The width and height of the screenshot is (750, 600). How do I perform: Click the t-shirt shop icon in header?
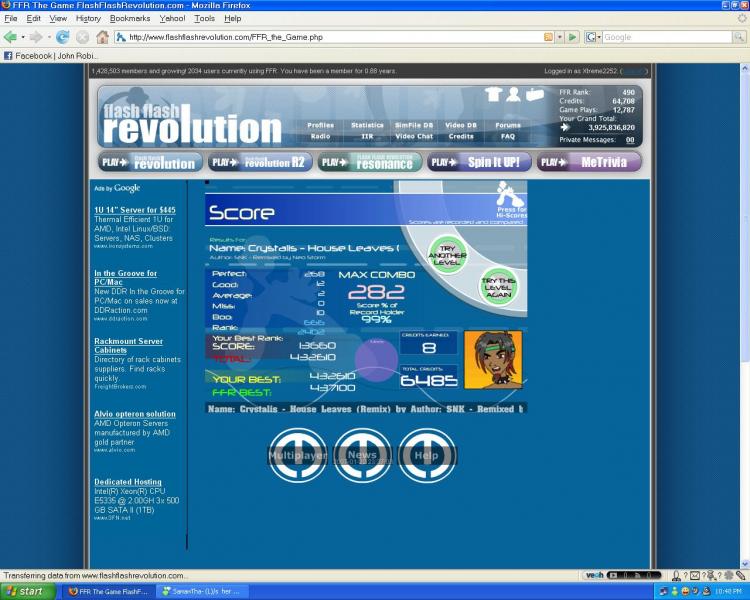tap(493, 94)
